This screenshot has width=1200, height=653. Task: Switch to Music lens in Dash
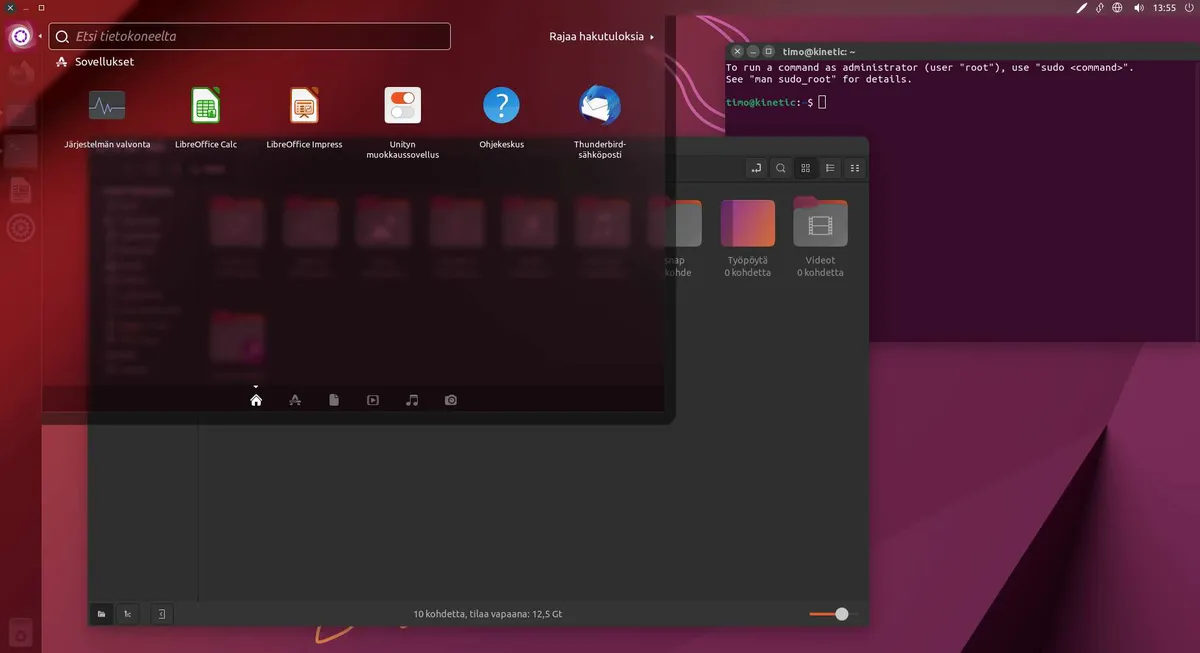(x=412, y=400)
